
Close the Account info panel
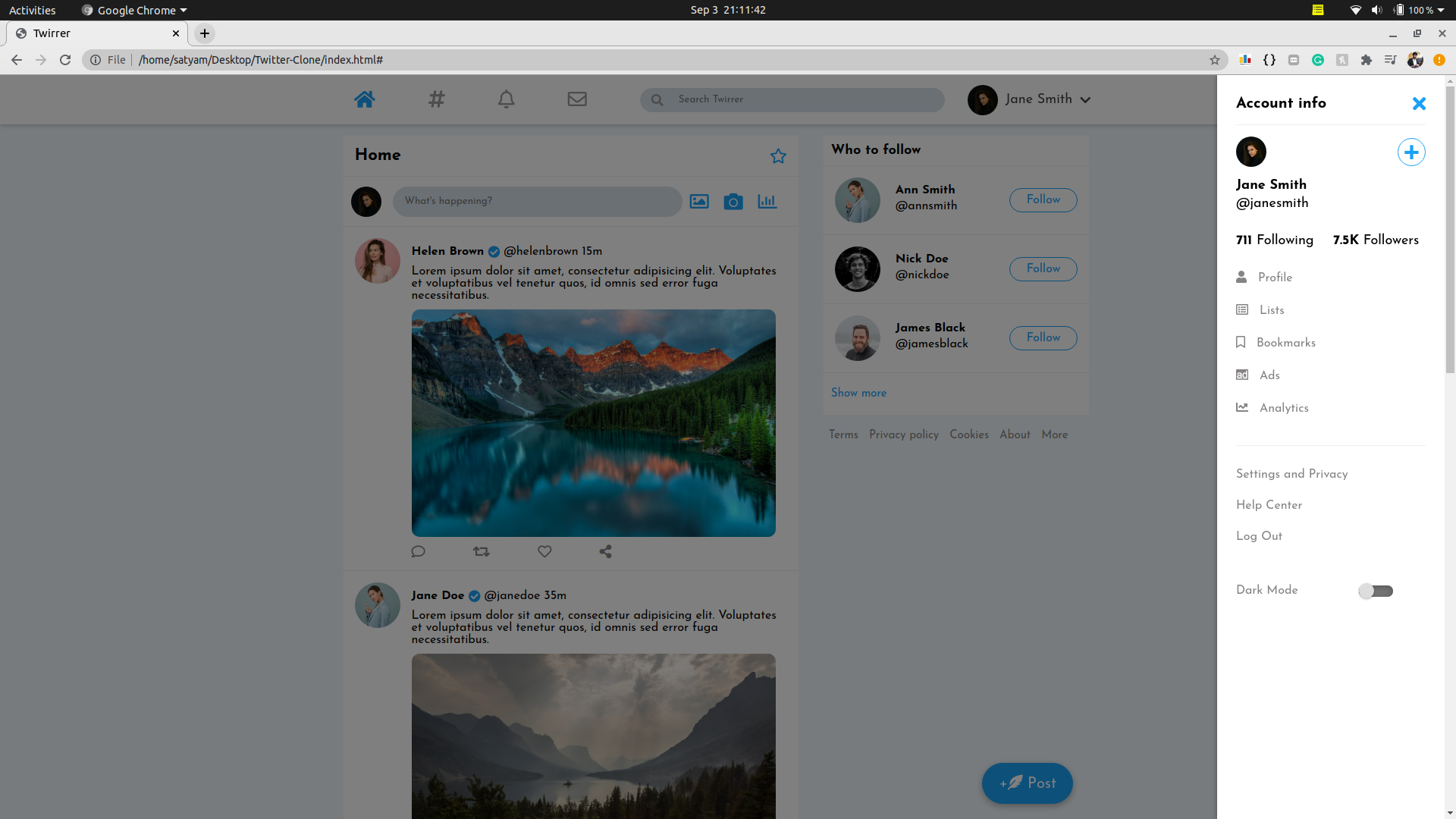[x=1419, y=104]
